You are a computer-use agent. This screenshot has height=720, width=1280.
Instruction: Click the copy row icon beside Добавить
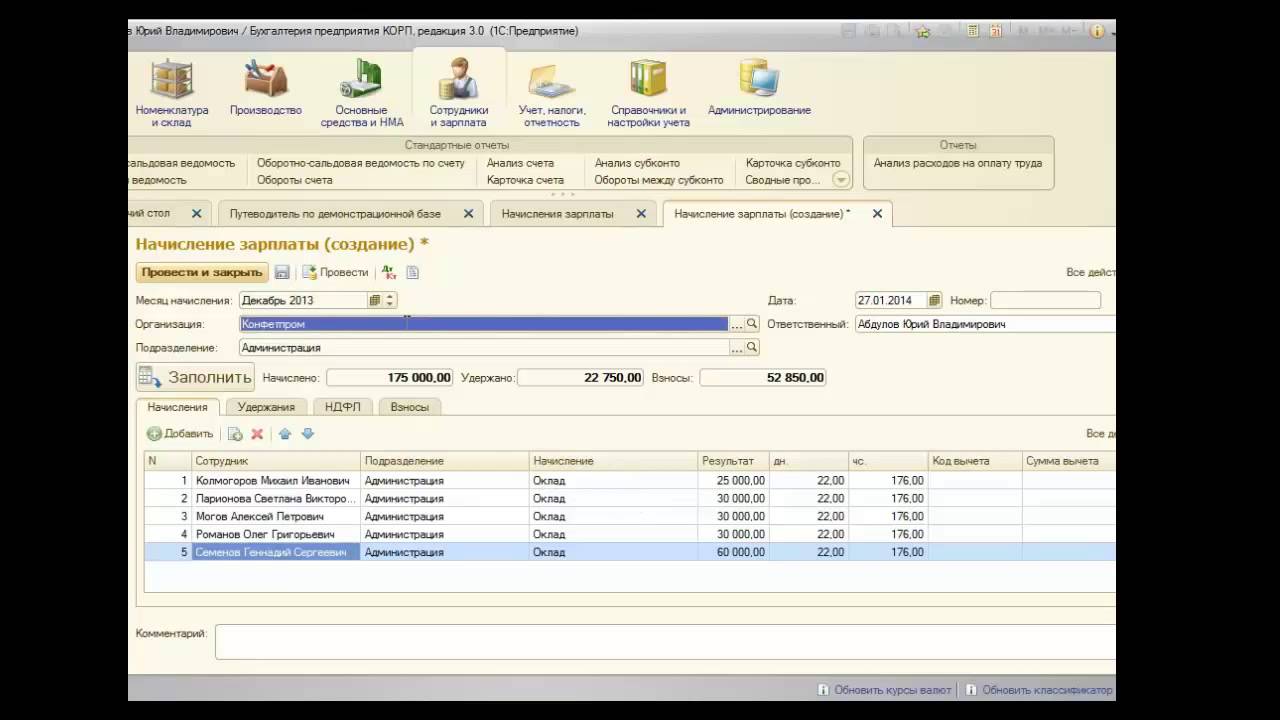point(235,434)
